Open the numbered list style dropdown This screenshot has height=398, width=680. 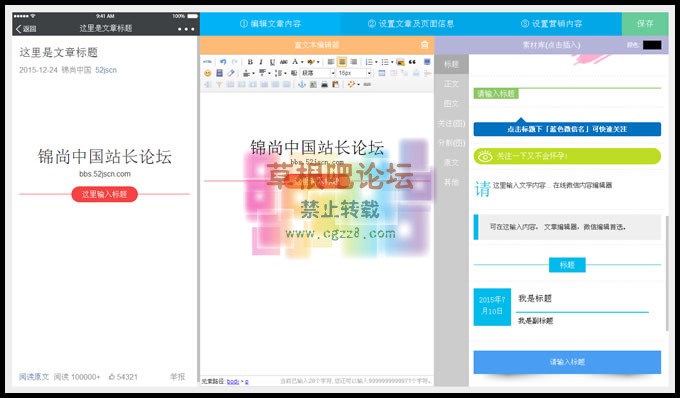pos(376,62)
